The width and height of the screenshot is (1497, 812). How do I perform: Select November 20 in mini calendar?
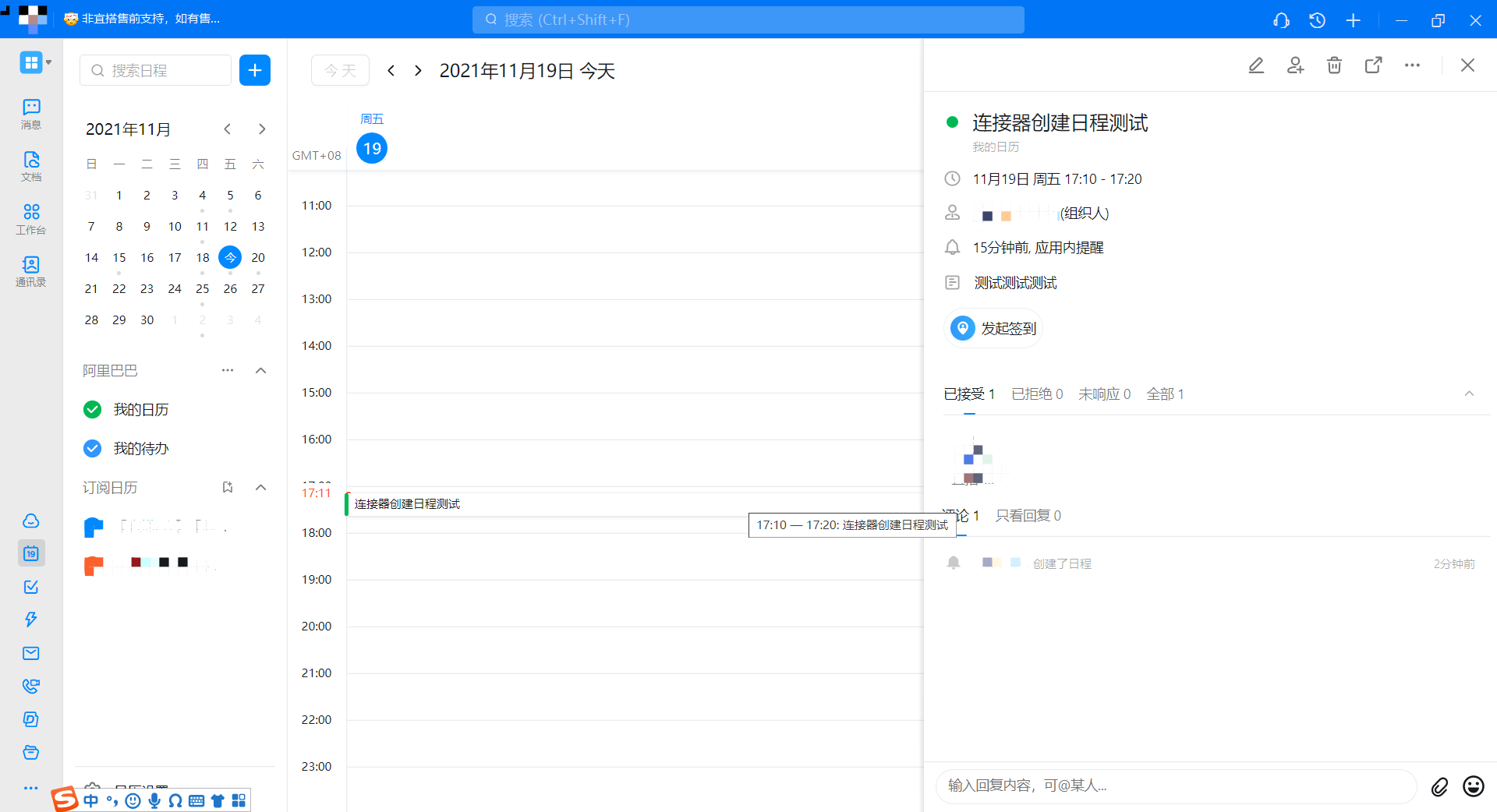click(x=258, y=258)
